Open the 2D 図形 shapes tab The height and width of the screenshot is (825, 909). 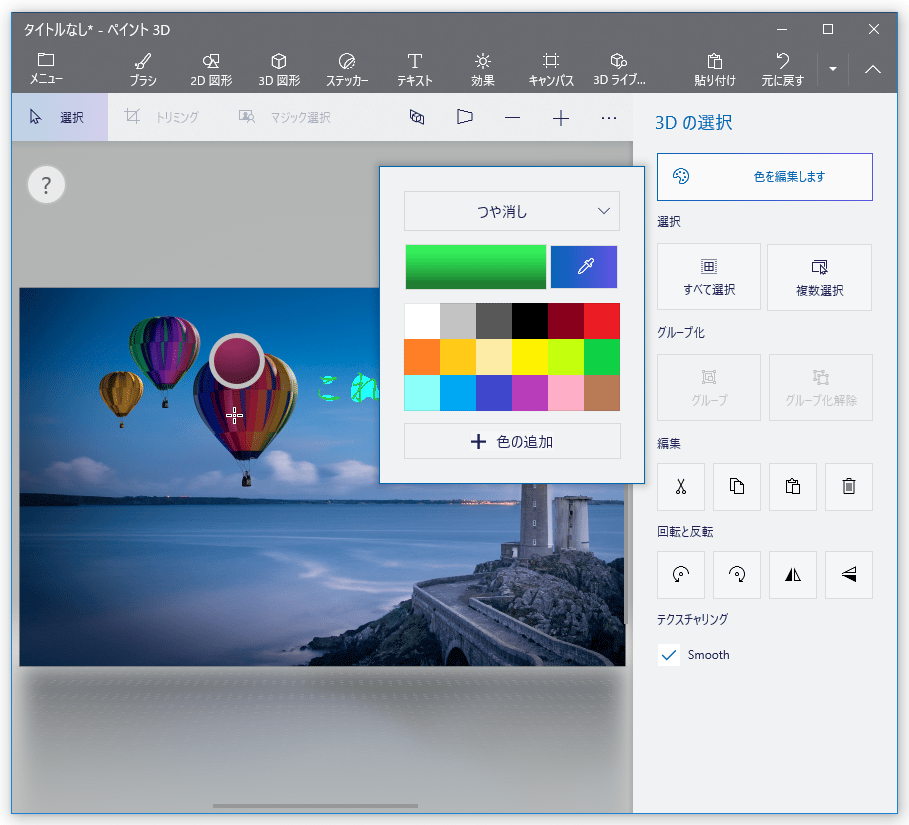(211, 69)
